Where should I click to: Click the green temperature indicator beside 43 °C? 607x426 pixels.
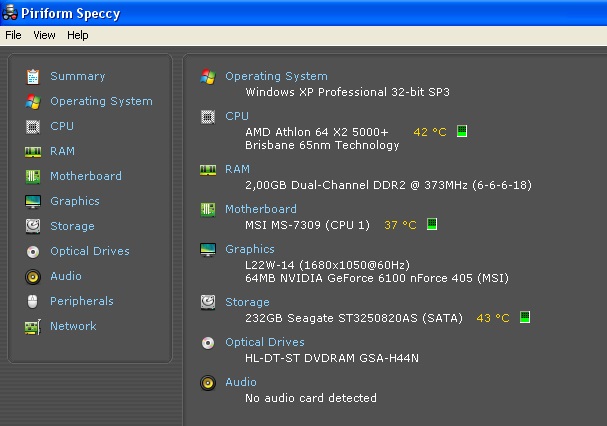[525, 317]
